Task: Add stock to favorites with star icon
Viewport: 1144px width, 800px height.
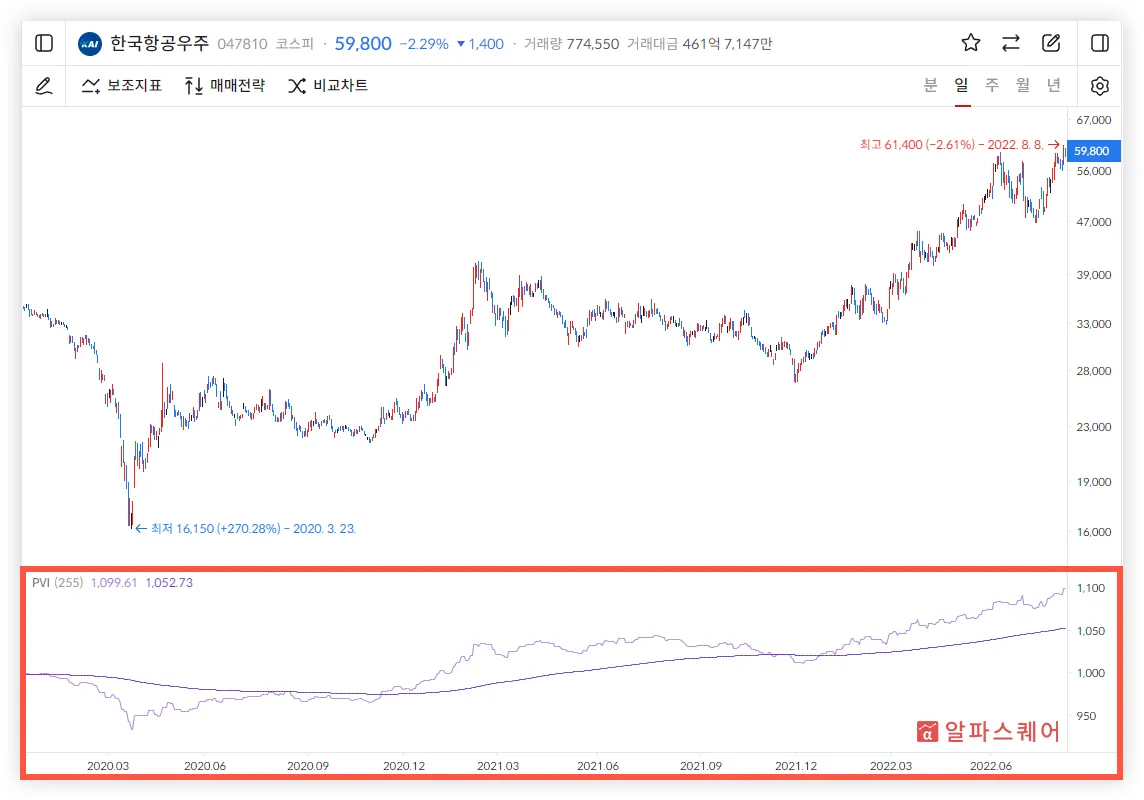Action: point(970,43)
